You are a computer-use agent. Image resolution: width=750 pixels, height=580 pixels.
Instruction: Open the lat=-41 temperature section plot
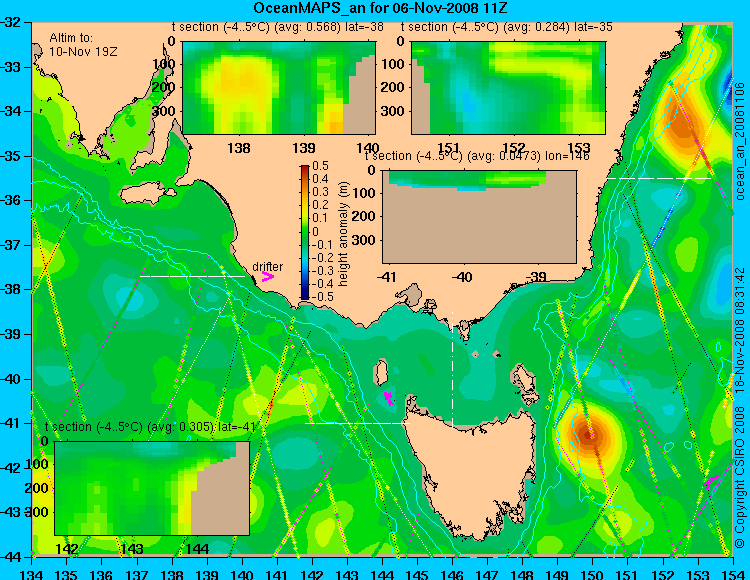pyautogui.click(x=152, y=488)
